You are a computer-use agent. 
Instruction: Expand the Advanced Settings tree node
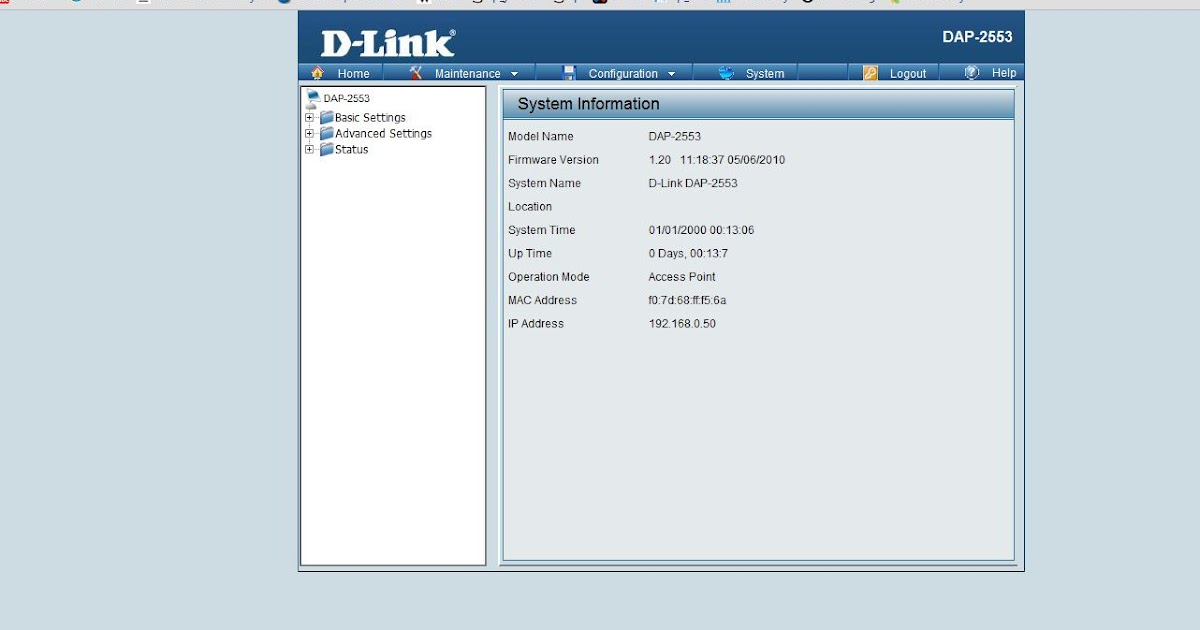(x=309, y=133)
